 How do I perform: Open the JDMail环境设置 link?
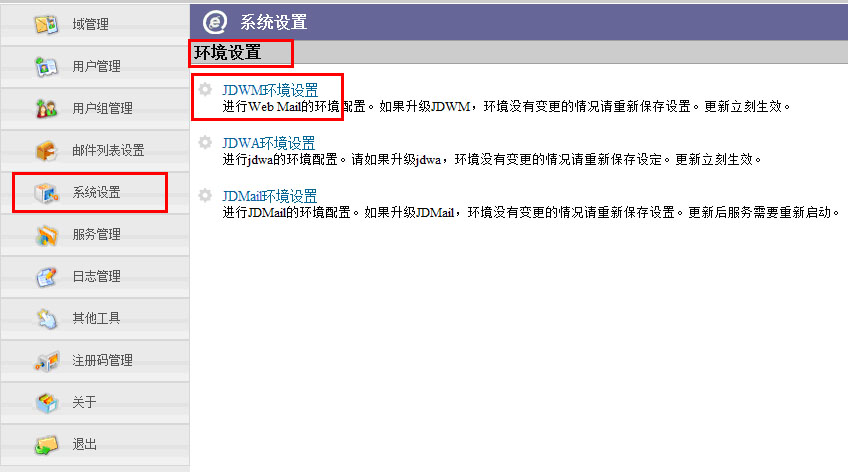pos(269,196)
